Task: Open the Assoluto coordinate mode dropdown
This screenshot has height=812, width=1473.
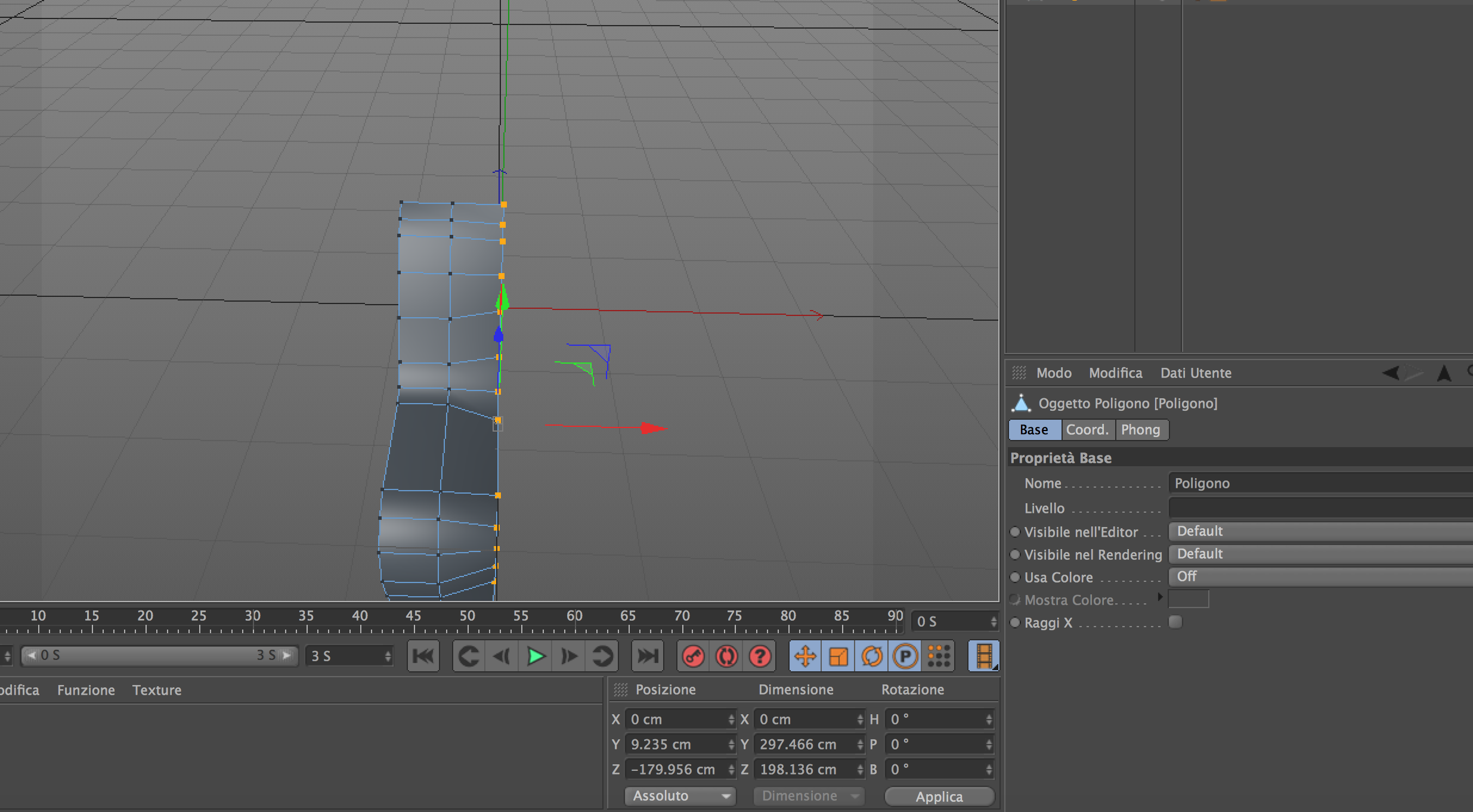Action: point(680,796)
